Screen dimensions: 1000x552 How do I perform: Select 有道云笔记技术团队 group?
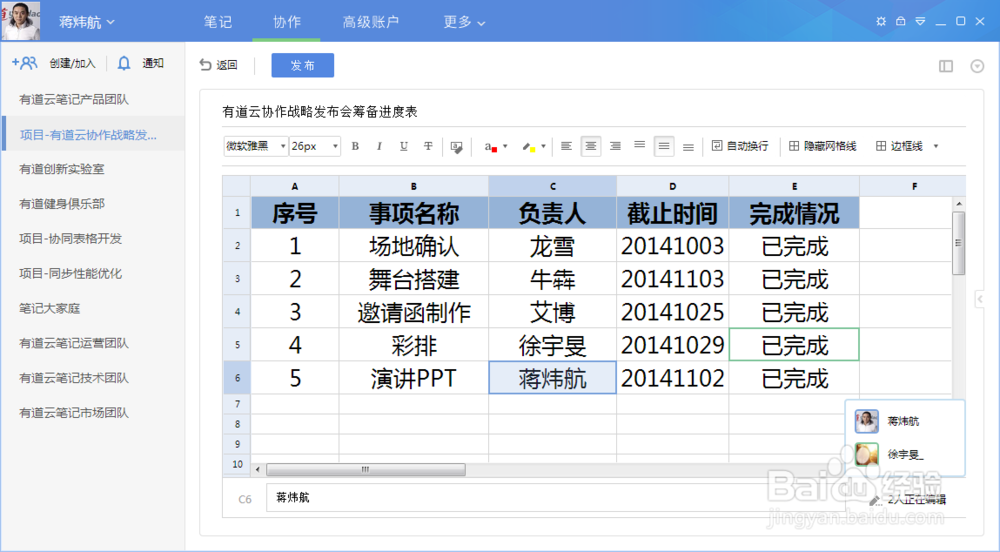[x=93, y=378]
